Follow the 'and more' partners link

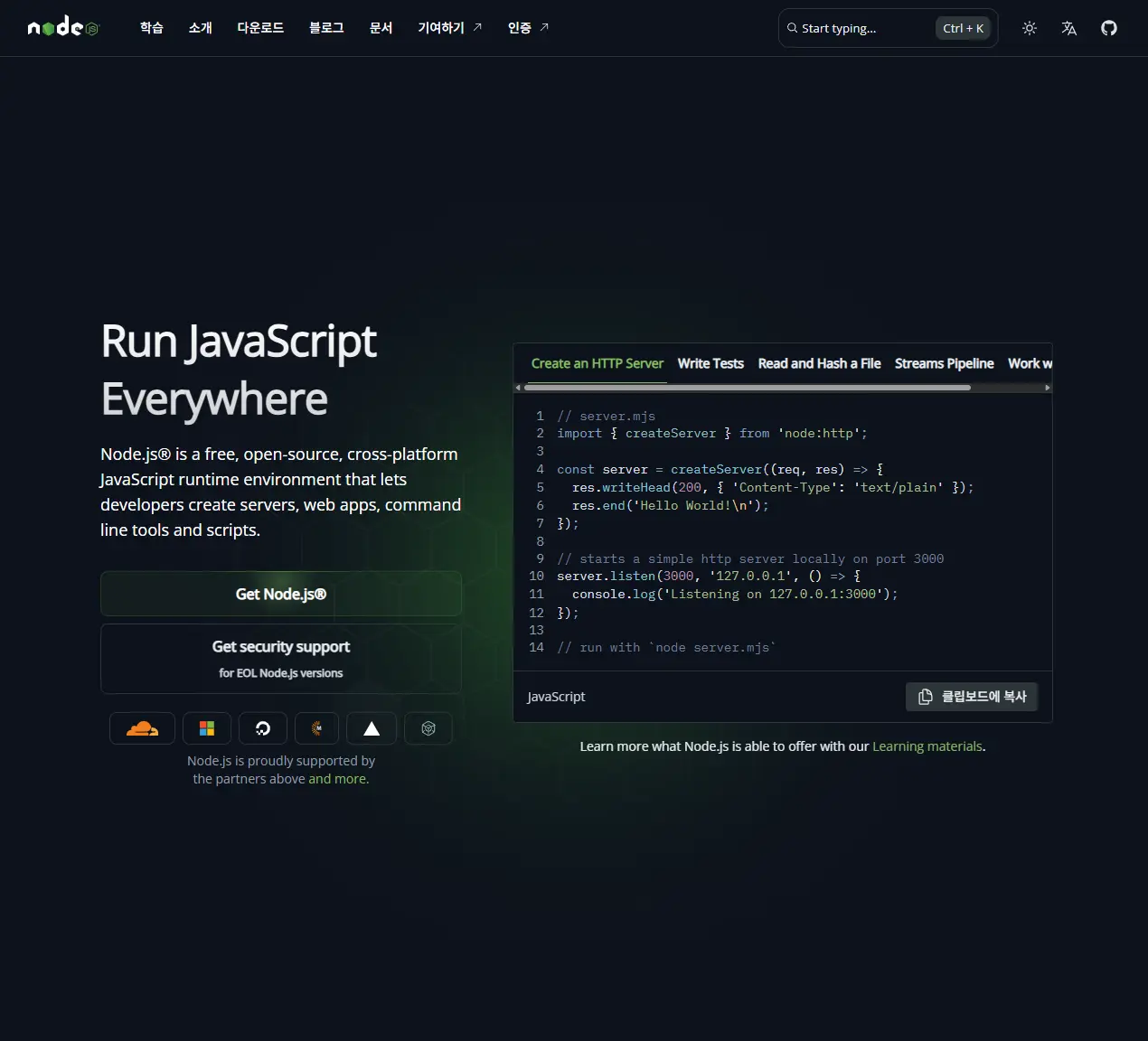(x=339, y=779)
